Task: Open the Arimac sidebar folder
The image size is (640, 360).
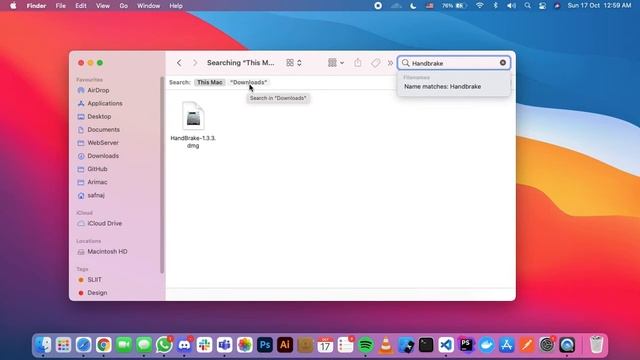Action: 97,182
